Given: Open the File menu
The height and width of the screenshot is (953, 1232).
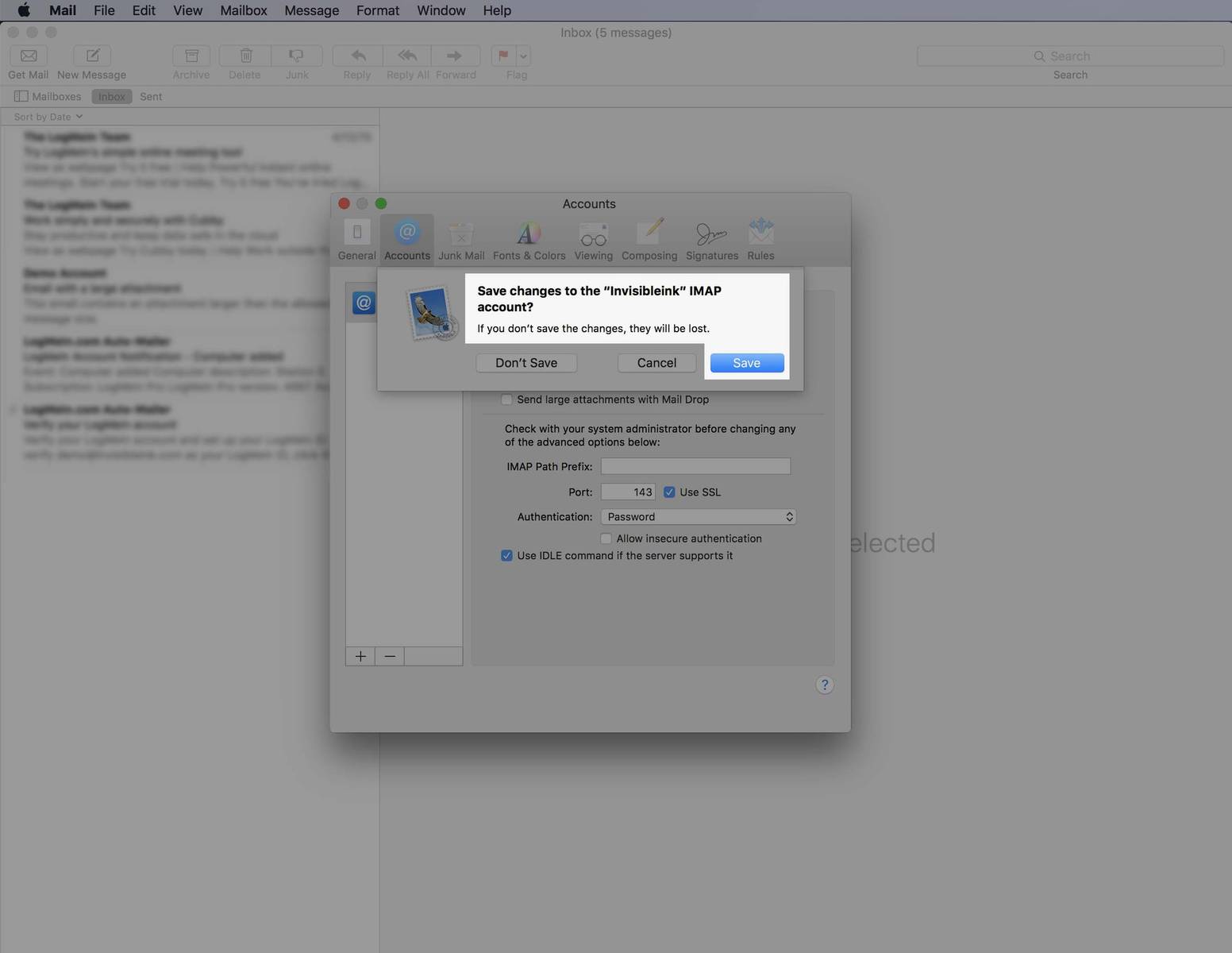Looking at the screenshot, I should click(x=104, y=10).
